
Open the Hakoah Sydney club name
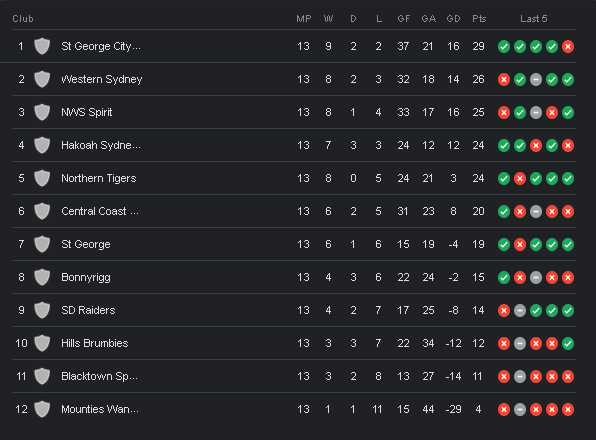tap(101, 145)
